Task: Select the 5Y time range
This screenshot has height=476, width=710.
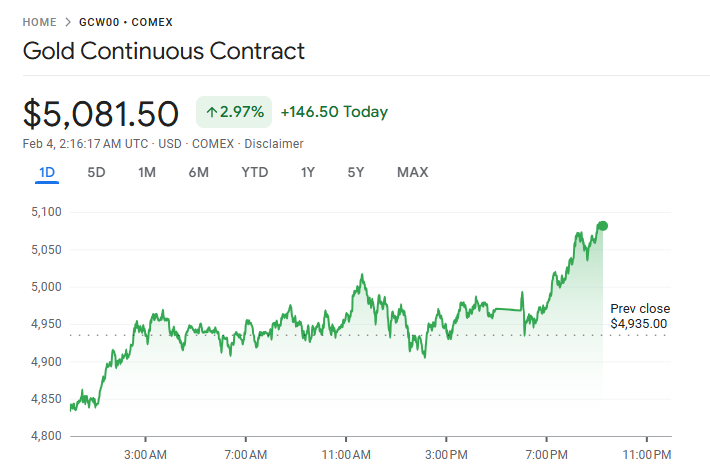Action: click(x=356, y=172)
